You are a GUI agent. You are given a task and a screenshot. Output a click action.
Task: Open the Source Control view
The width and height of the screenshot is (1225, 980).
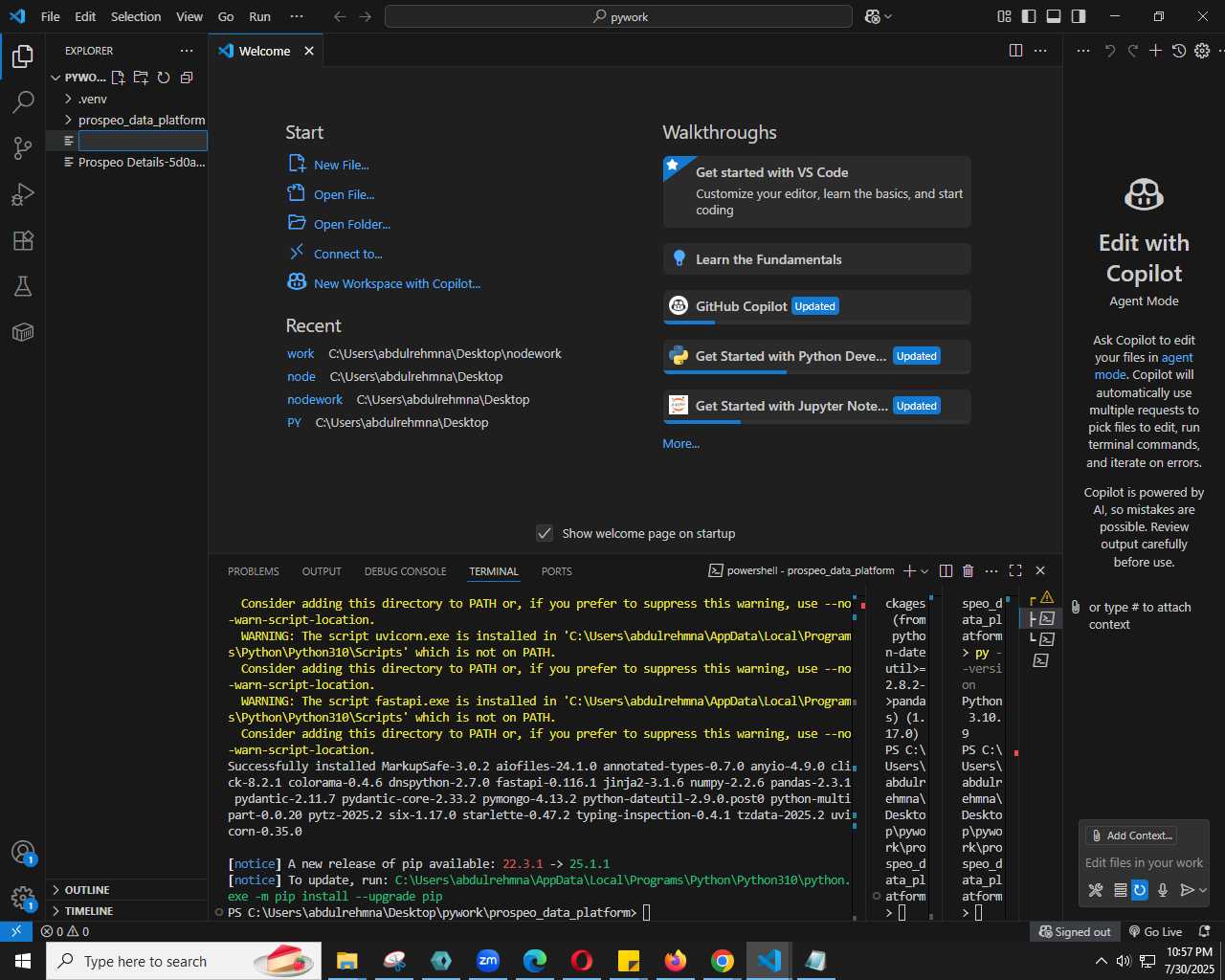point(23,148)
